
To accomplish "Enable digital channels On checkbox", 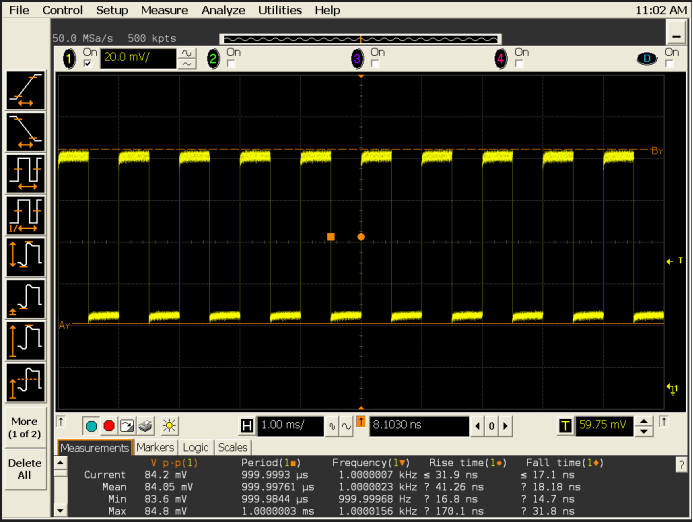I will (x=669, y=64).
